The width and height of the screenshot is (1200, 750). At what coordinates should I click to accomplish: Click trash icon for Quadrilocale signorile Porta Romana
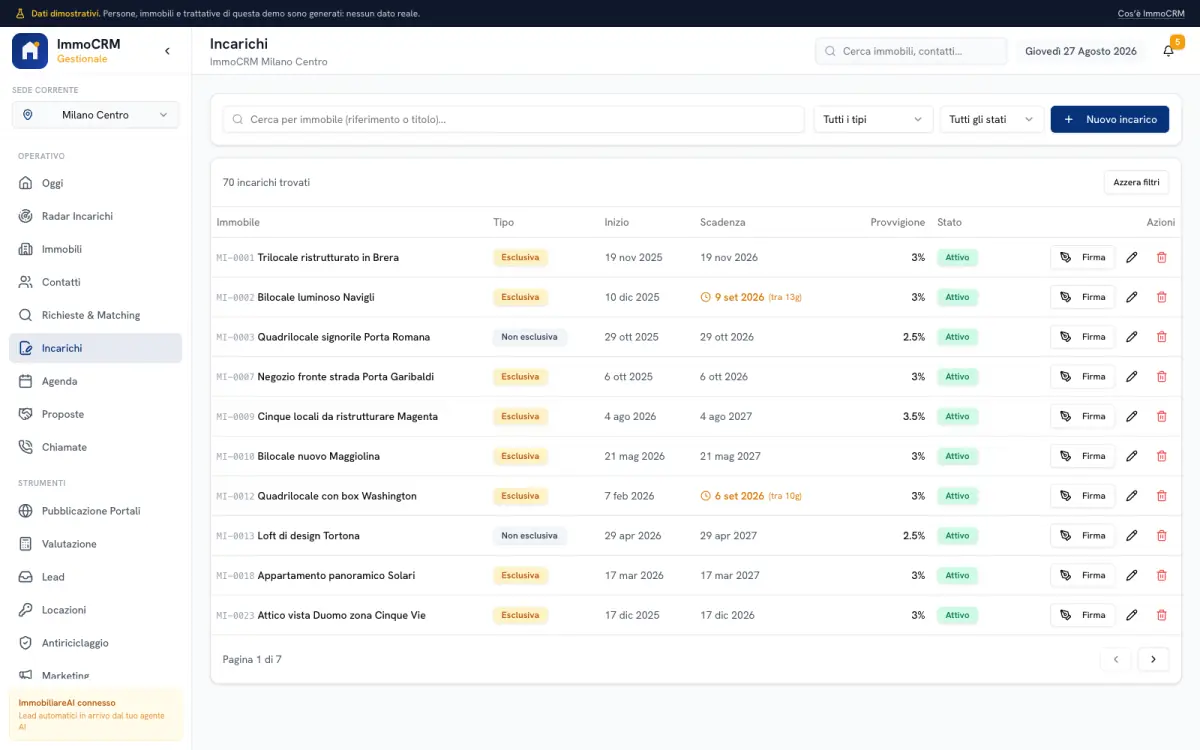click(x=1161, y=337)
